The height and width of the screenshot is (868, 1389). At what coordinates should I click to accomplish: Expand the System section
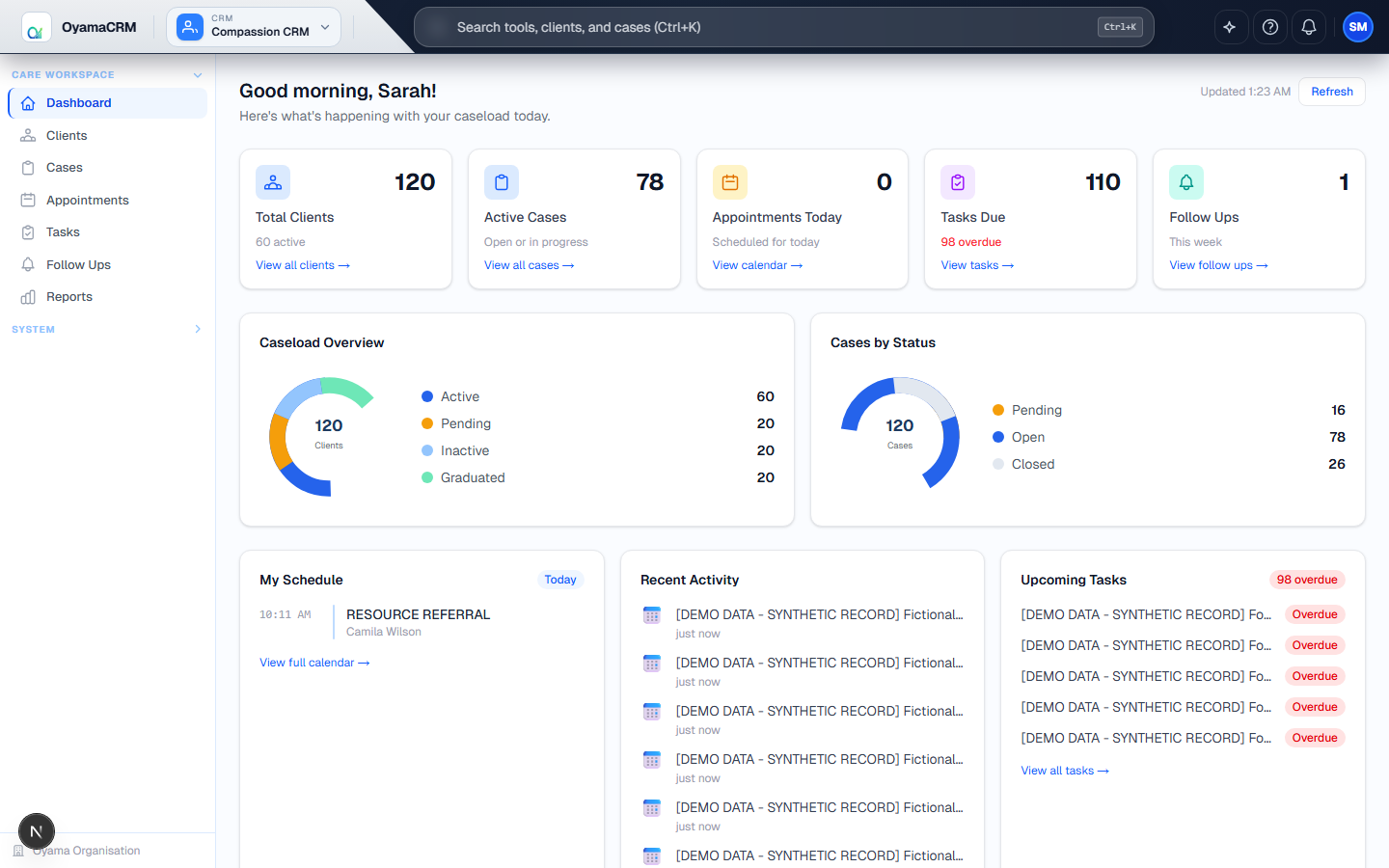click(107, 329)
